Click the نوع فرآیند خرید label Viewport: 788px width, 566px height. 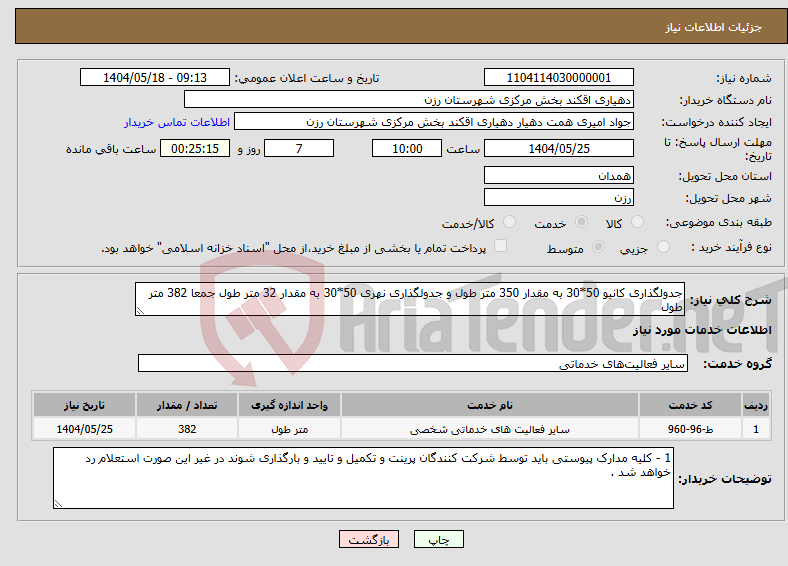731,247
